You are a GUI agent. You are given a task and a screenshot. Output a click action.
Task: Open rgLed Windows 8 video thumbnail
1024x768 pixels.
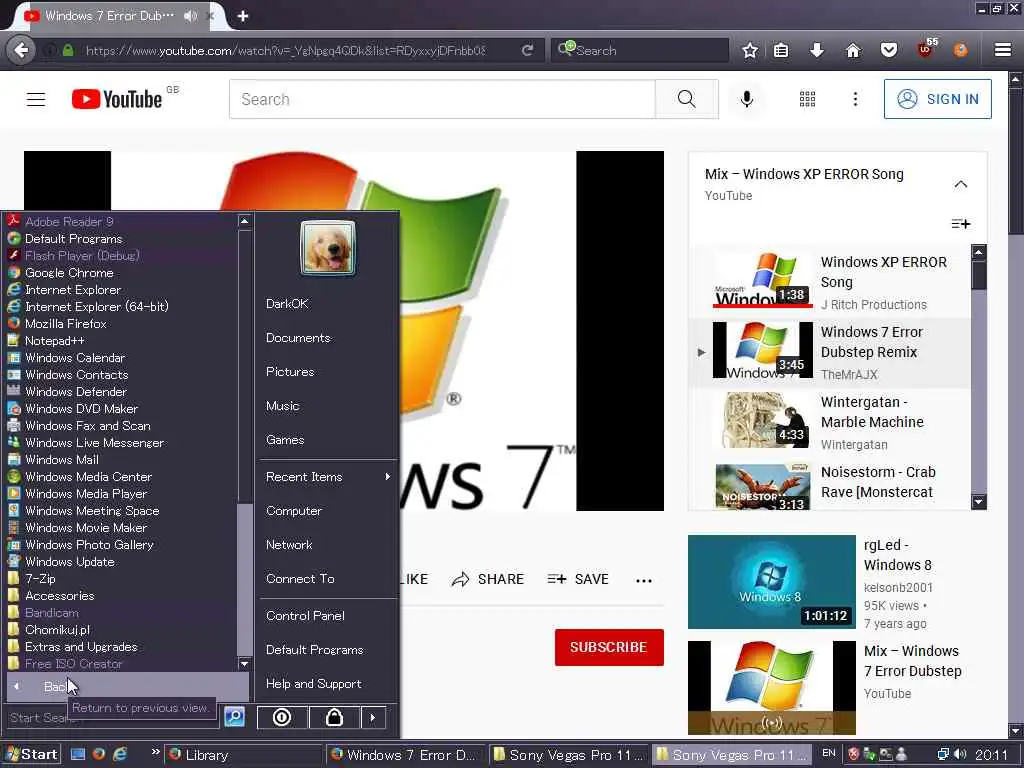pyautogui.click(x=771, y=582)
